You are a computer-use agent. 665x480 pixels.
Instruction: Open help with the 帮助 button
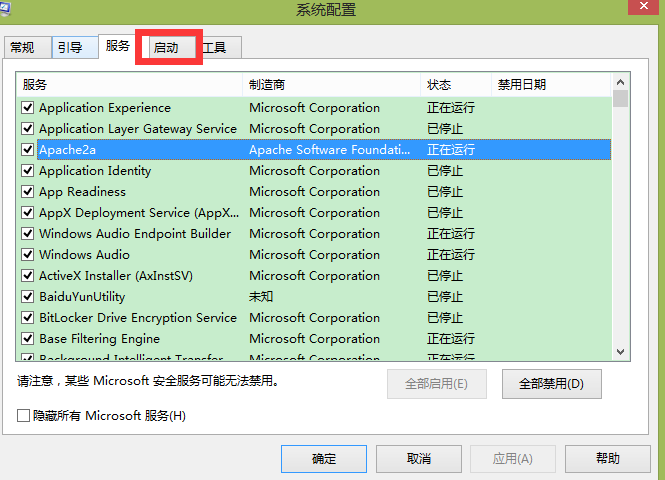[607, 459]
